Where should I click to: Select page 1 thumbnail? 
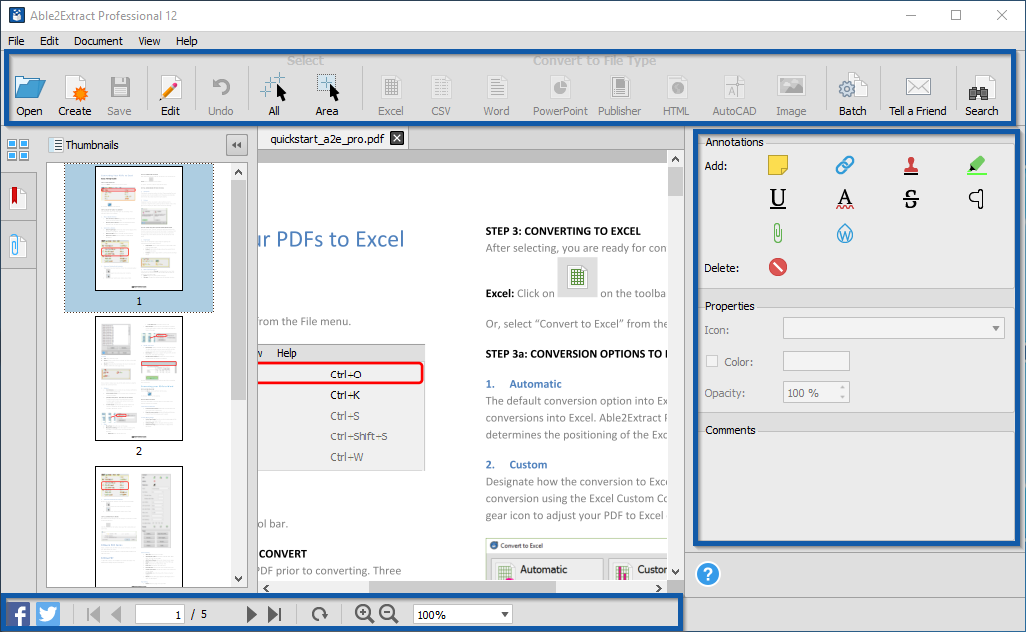click(139, 228)
